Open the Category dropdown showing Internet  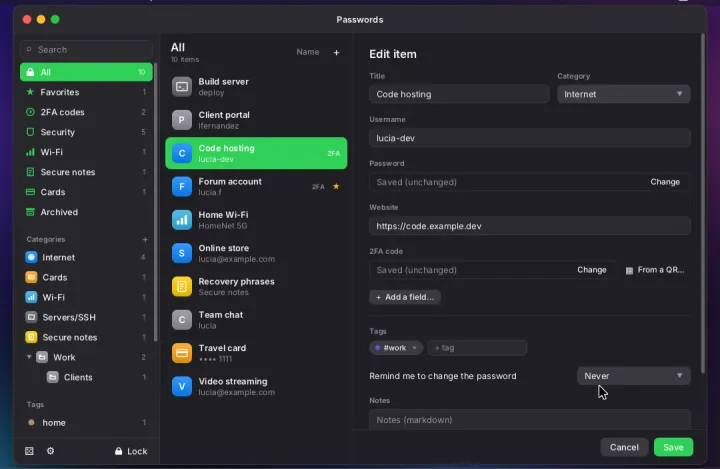click(x=623, y=94)
